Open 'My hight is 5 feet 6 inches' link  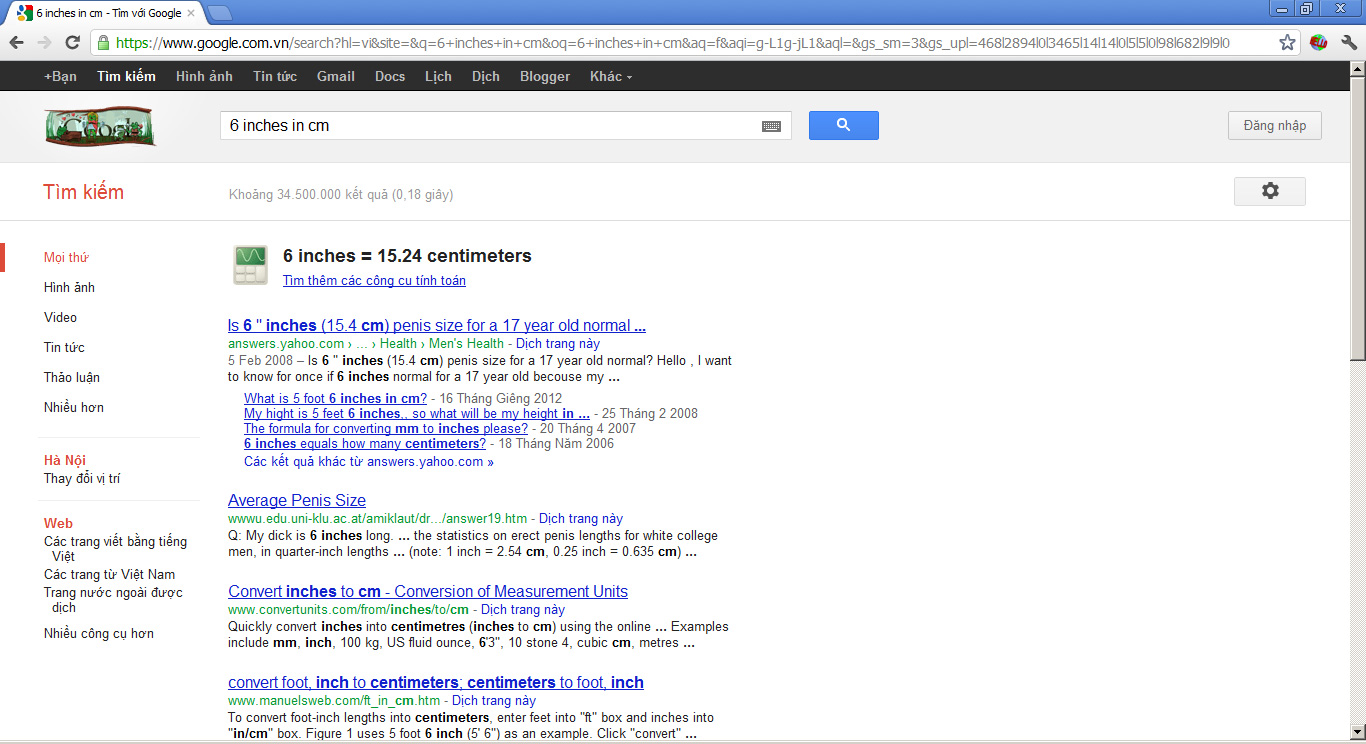417,413
